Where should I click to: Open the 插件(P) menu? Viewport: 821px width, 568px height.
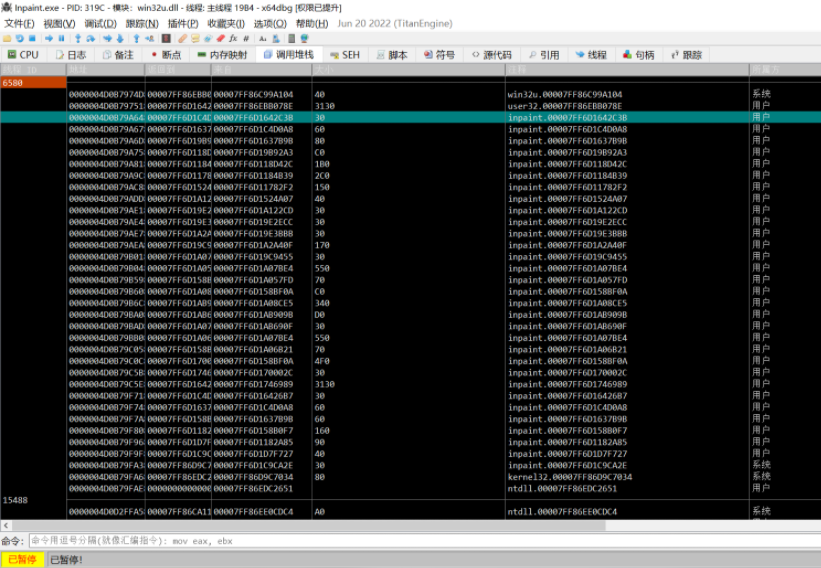click(x=183, y=24)
